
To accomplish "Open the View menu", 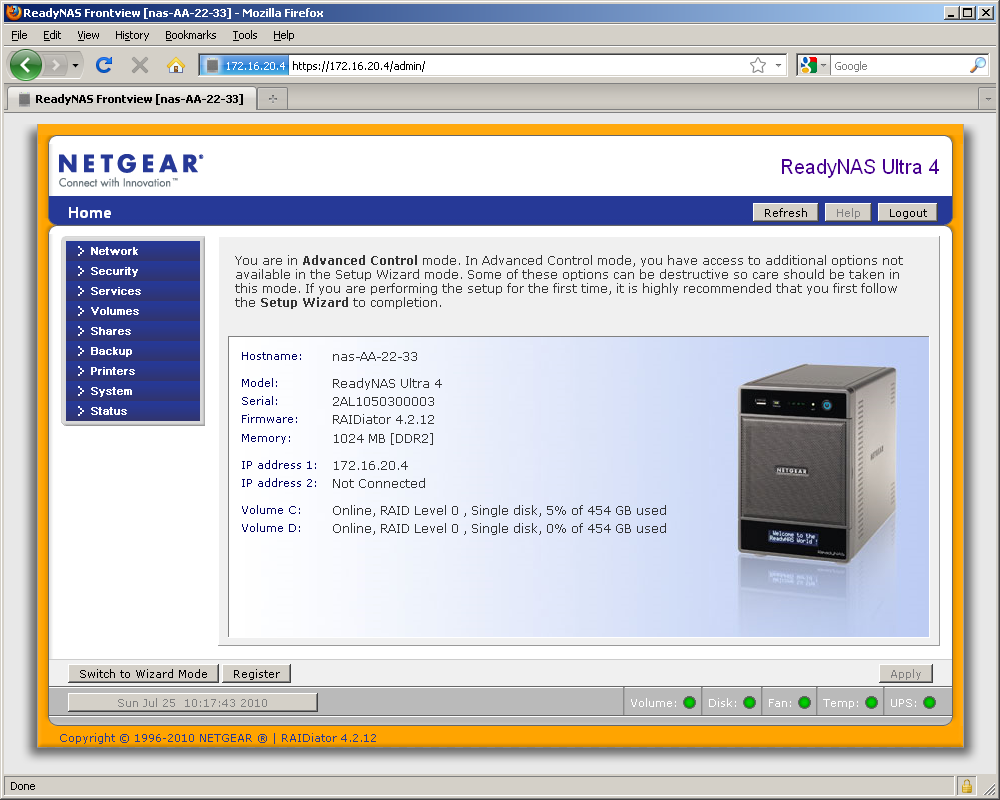I will (88, 35).
